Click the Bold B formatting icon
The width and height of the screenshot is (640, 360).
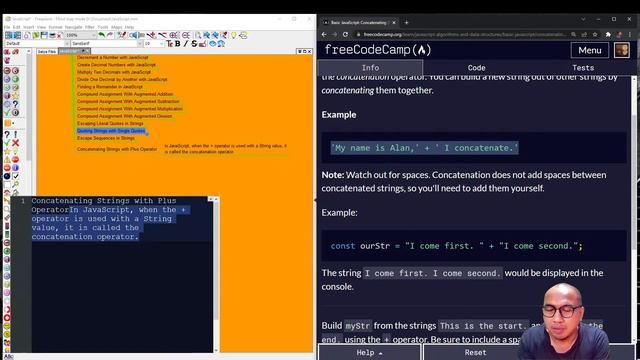coord(178,44)
